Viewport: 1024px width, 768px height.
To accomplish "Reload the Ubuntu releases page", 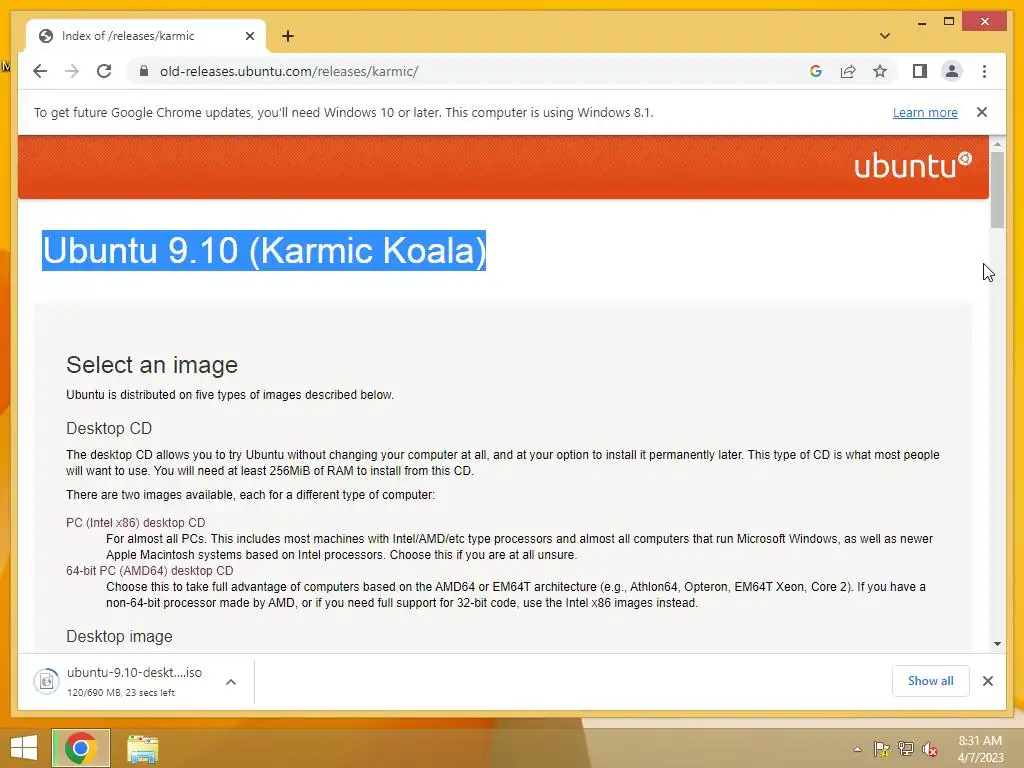I will click(x=104, y=71).
